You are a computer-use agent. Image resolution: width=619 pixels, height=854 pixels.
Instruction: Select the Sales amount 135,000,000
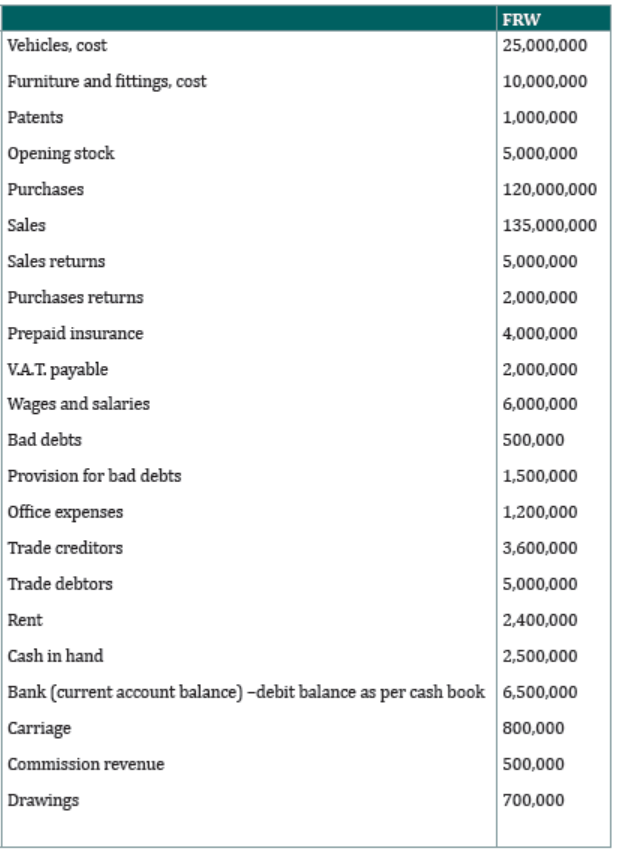point(549,225)
